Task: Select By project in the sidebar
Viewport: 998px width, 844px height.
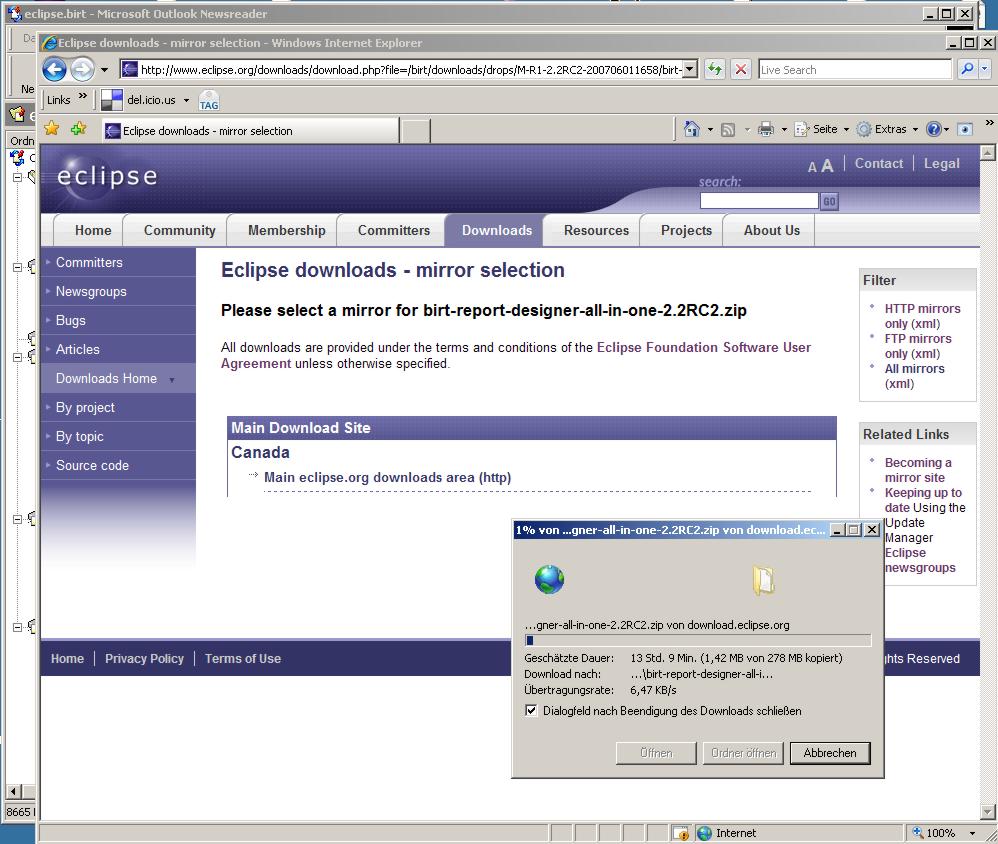Action: (x=85, y=408)
